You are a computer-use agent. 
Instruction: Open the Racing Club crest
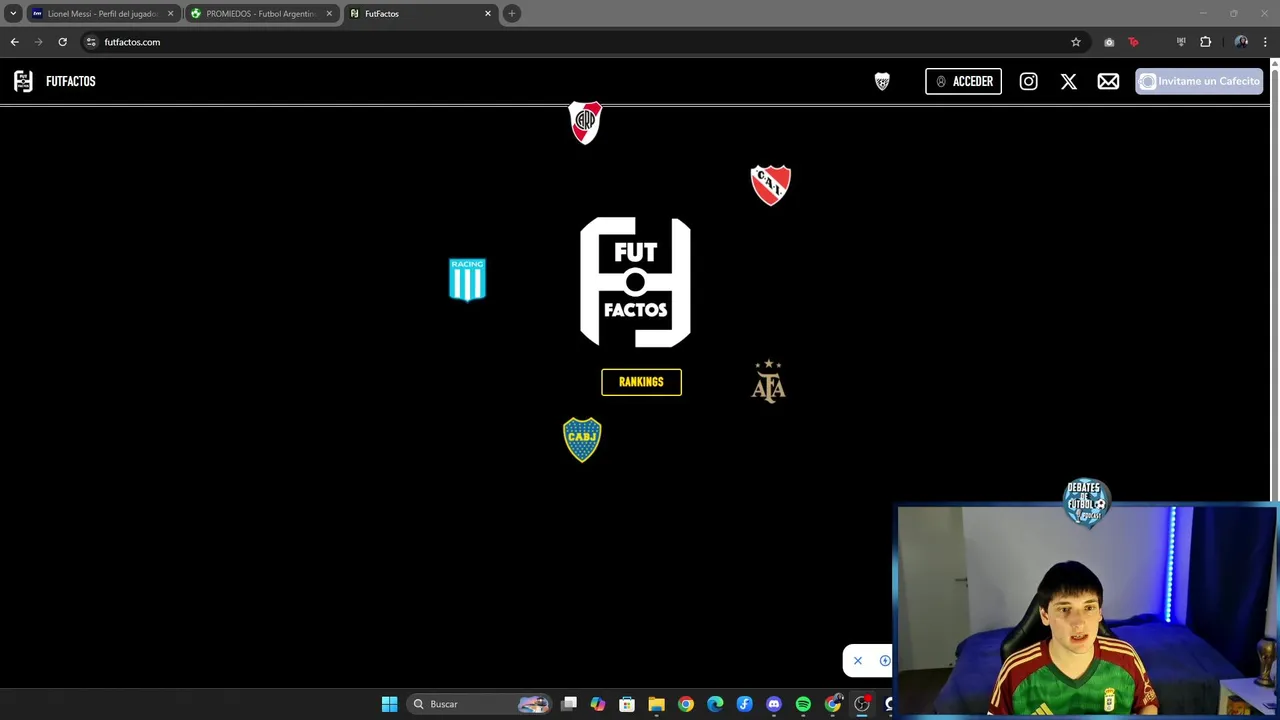(467, 279)
